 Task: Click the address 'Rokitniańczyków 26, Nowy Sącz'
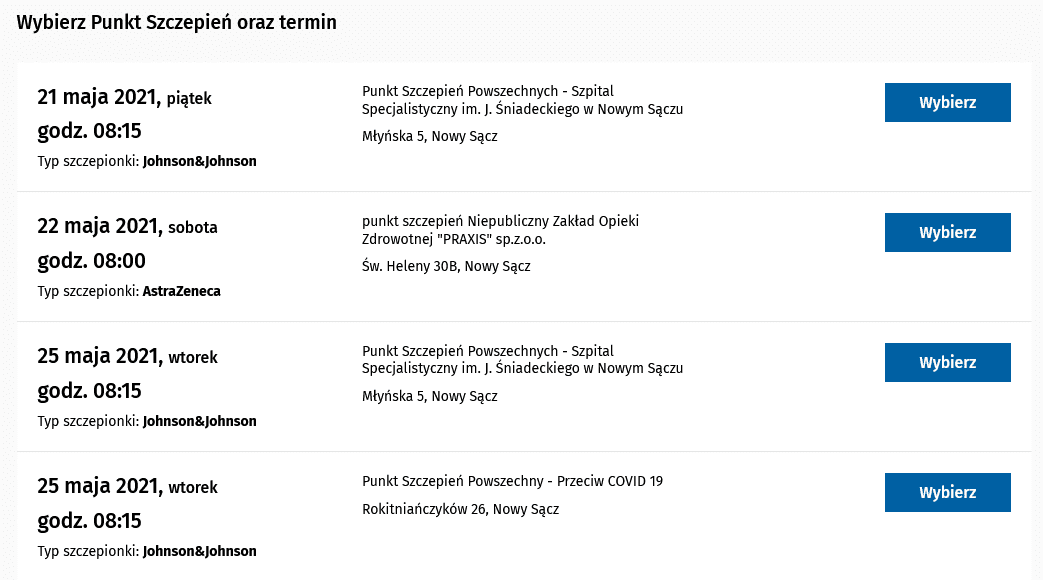[x=460, y=509]
